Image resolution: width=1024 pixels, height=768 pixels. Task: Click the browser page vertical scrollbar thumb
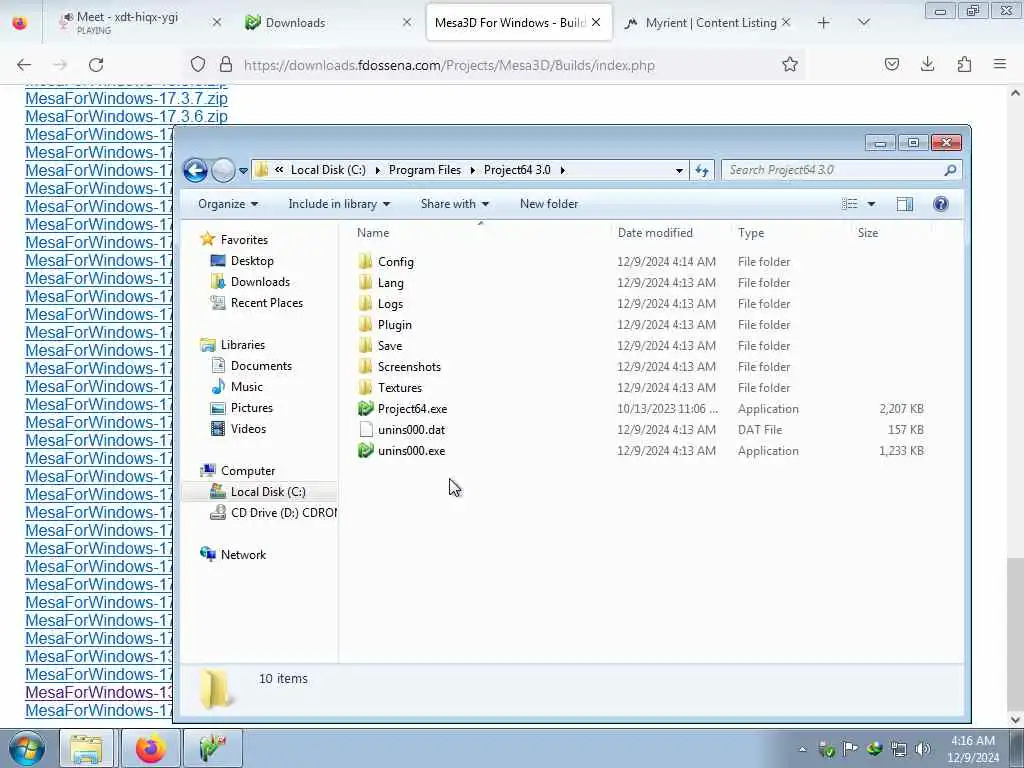(1015, 633)
